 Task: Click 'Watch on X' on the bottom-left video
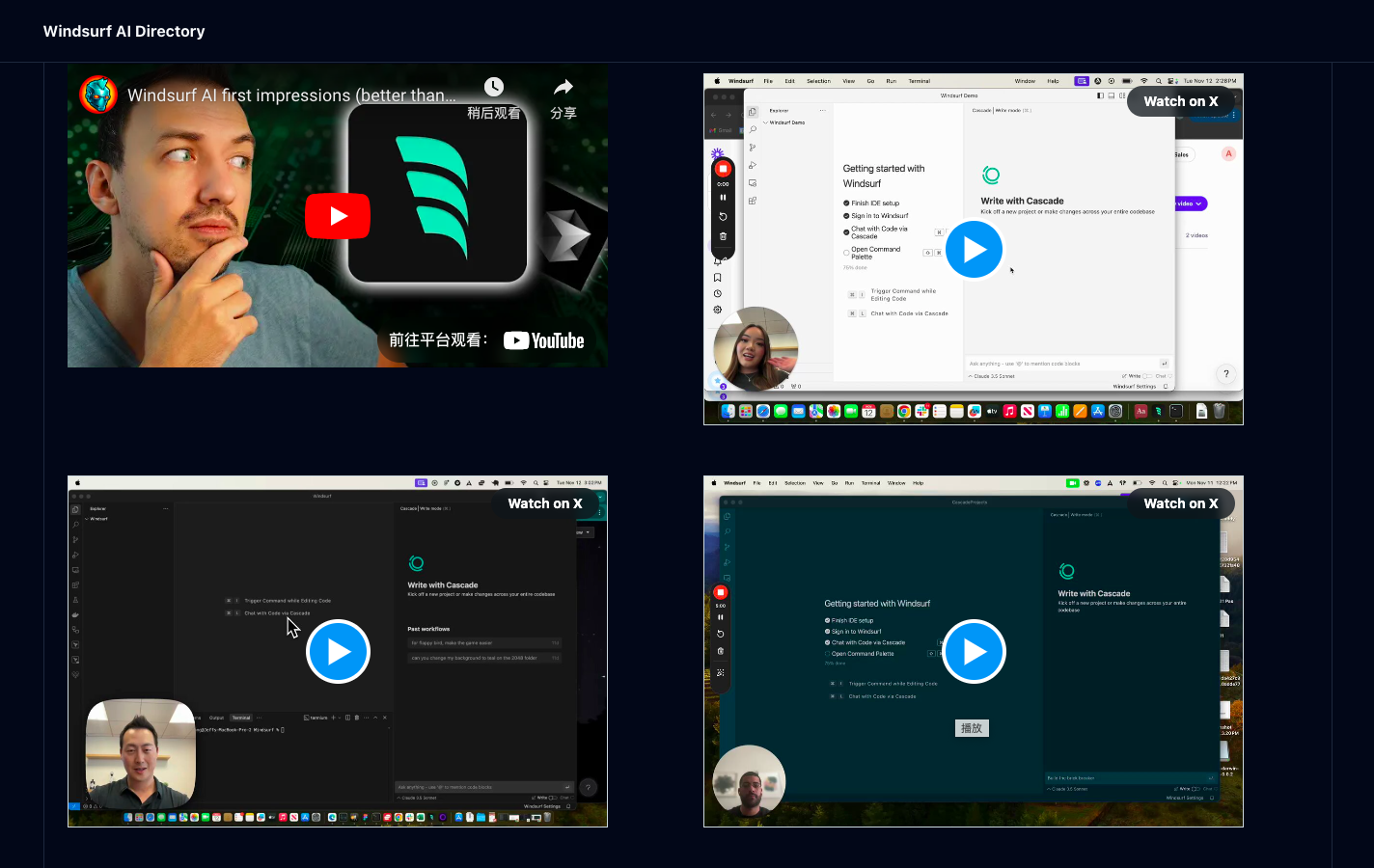545,503
